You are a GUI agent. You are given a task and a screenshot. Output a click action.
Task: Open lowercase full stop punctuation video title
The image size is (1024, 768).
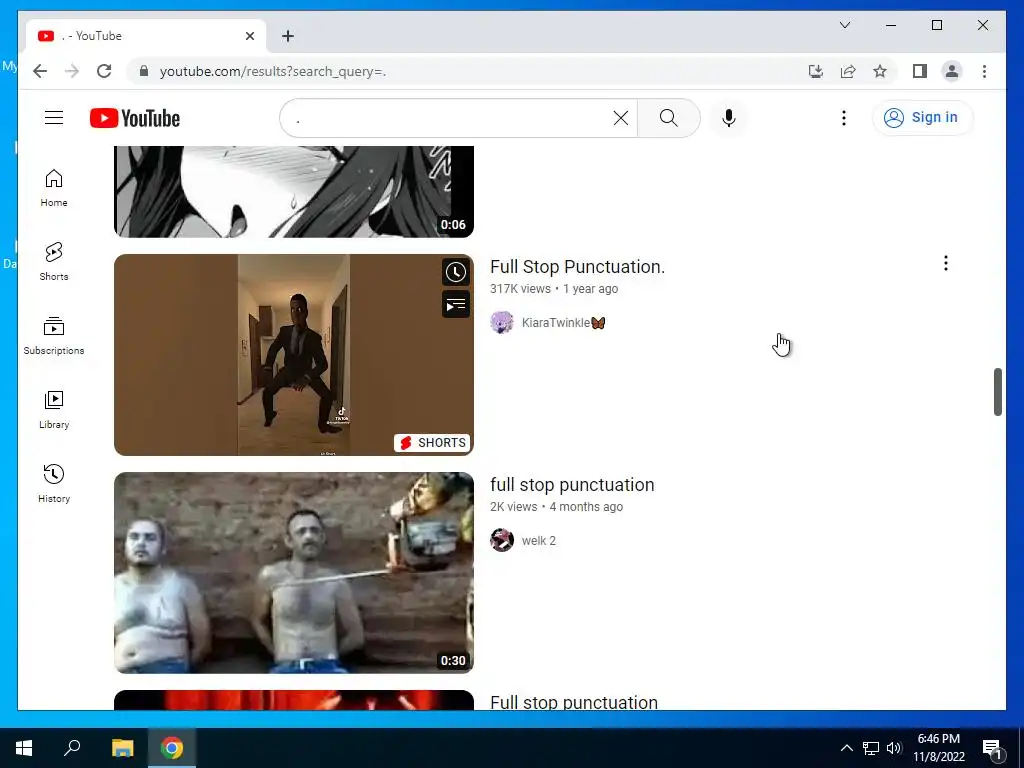click(572, 485)
